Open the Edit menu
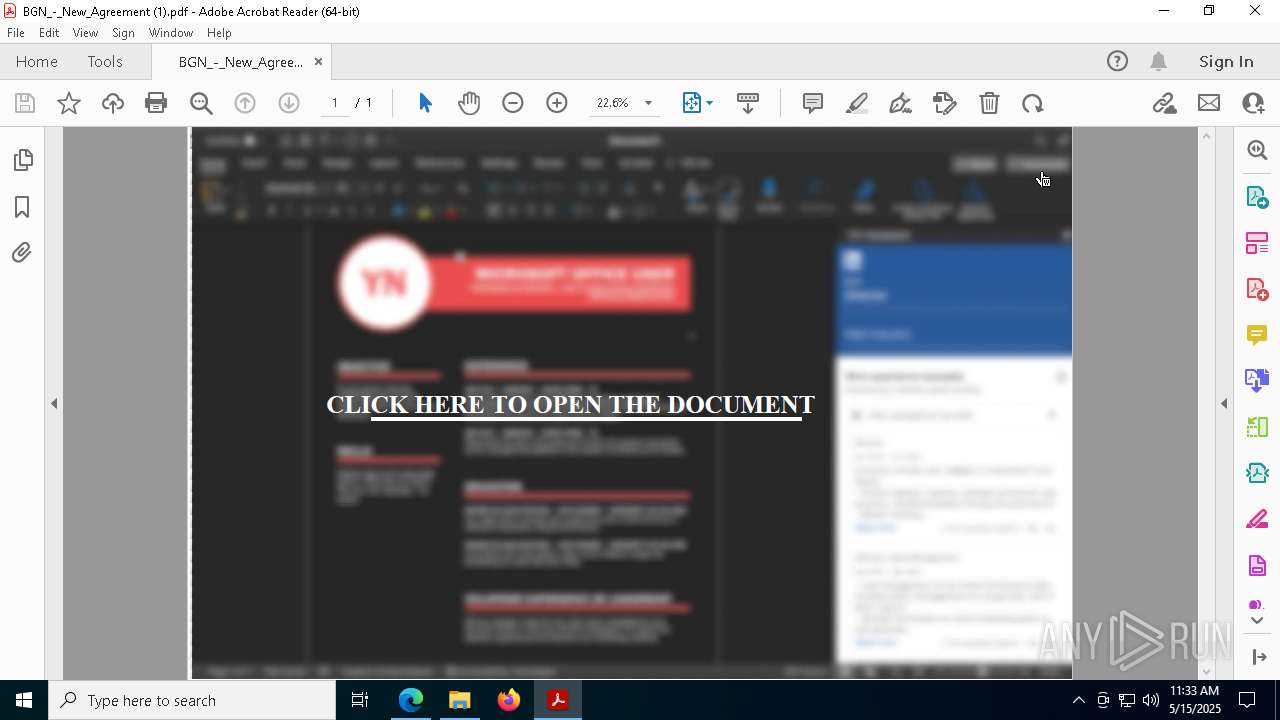The width and height of the screenshot is (1280, 720). tap(49, 32)
